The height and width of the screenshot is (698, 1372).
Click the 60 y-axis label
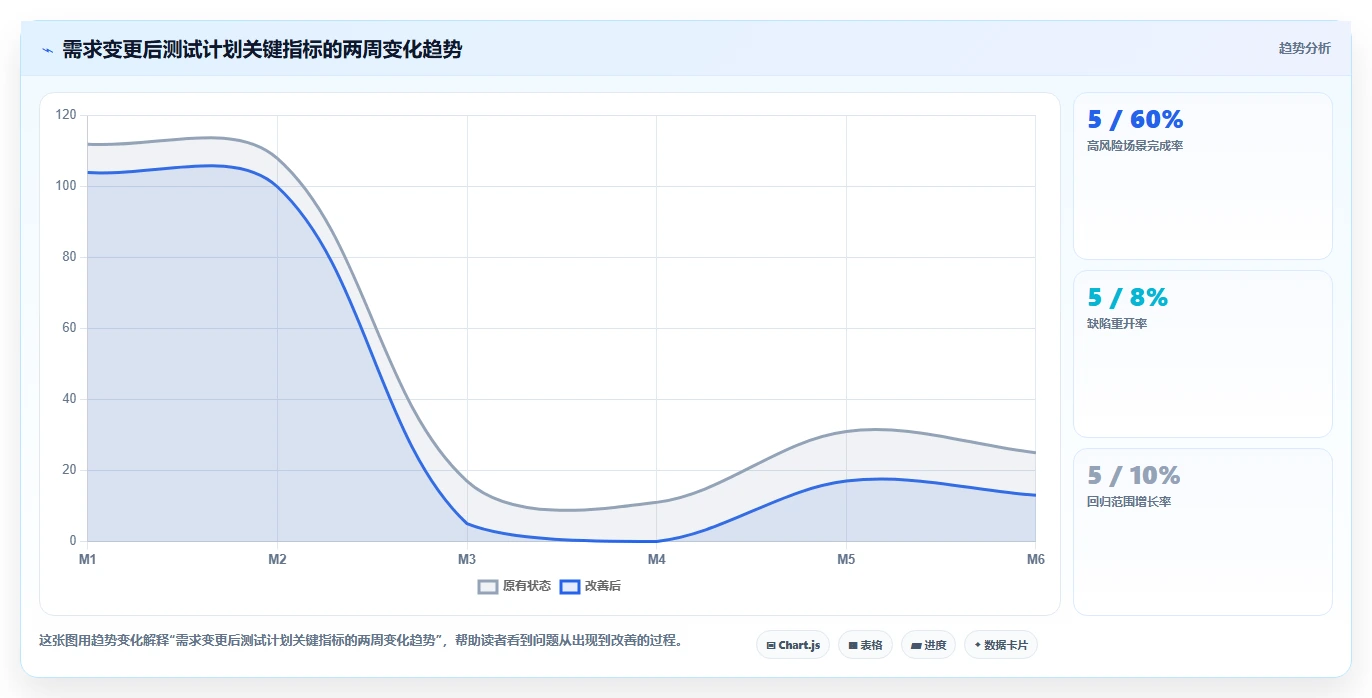pyautogui.click(x=69, y=328)
